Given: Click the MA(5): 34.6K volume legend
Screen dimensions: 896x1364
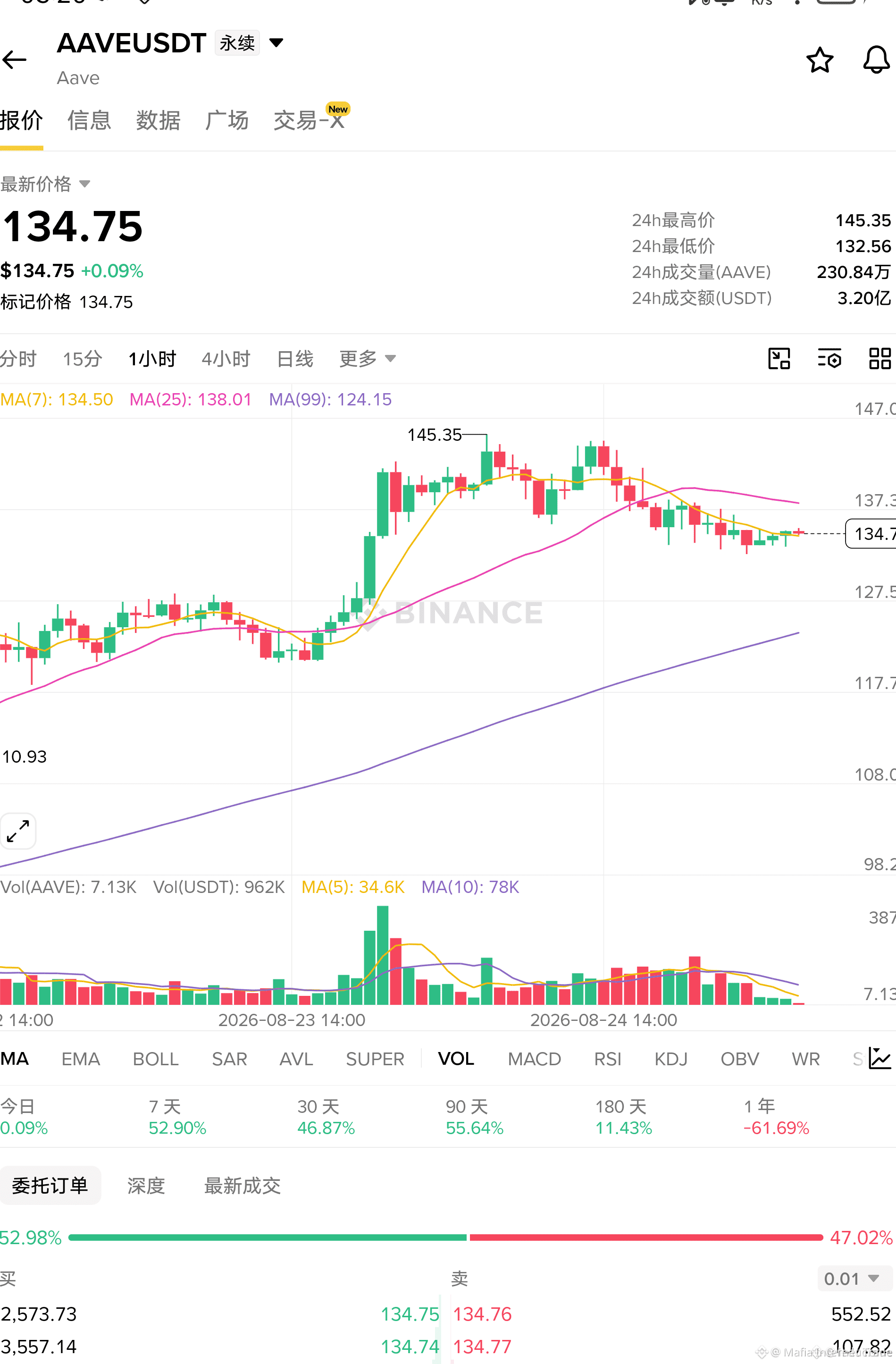Looking at the screenshot, I should point(353,887).
